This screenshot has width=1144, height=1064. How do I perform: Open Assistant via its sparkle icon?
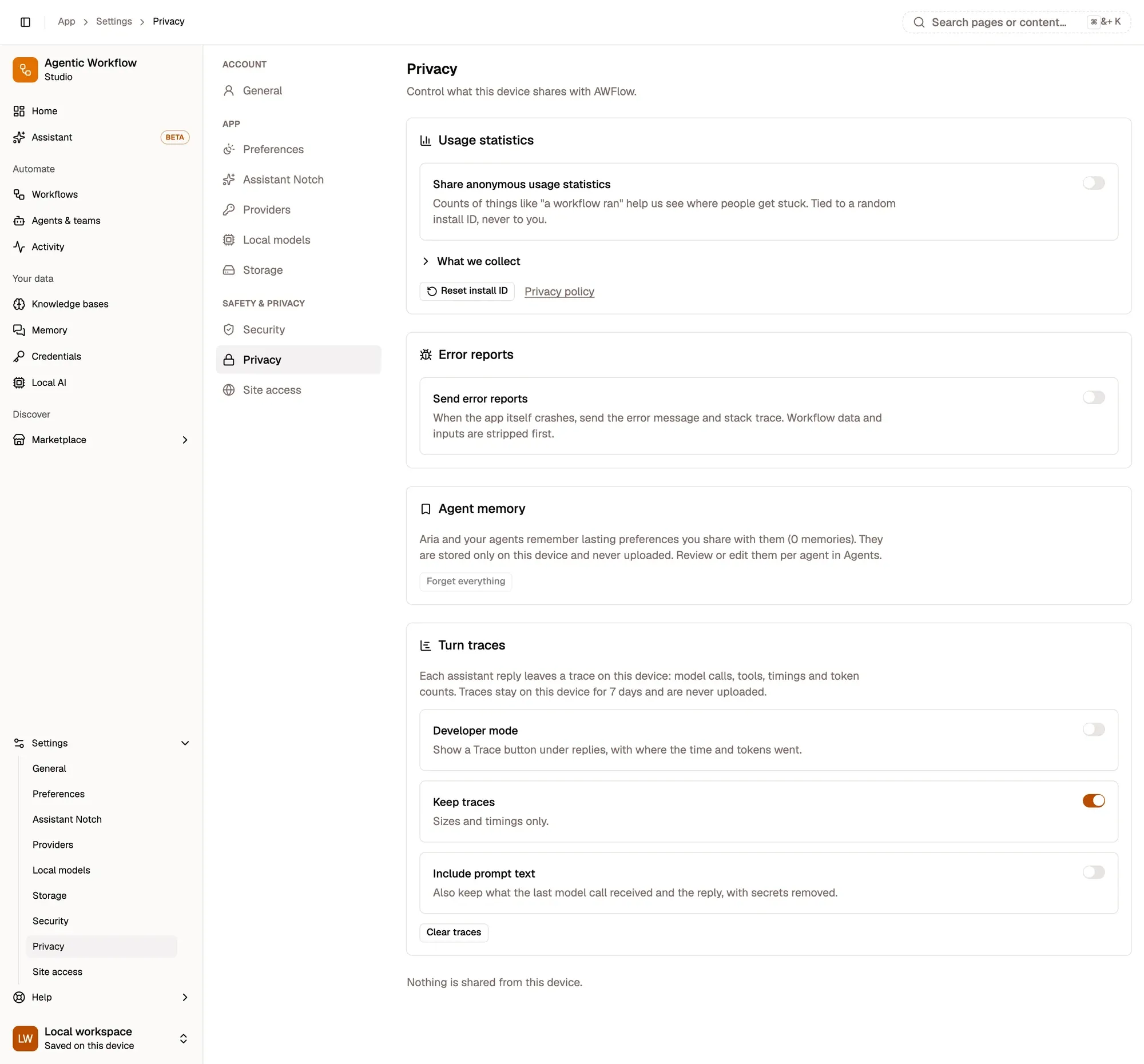click(19, 137)
